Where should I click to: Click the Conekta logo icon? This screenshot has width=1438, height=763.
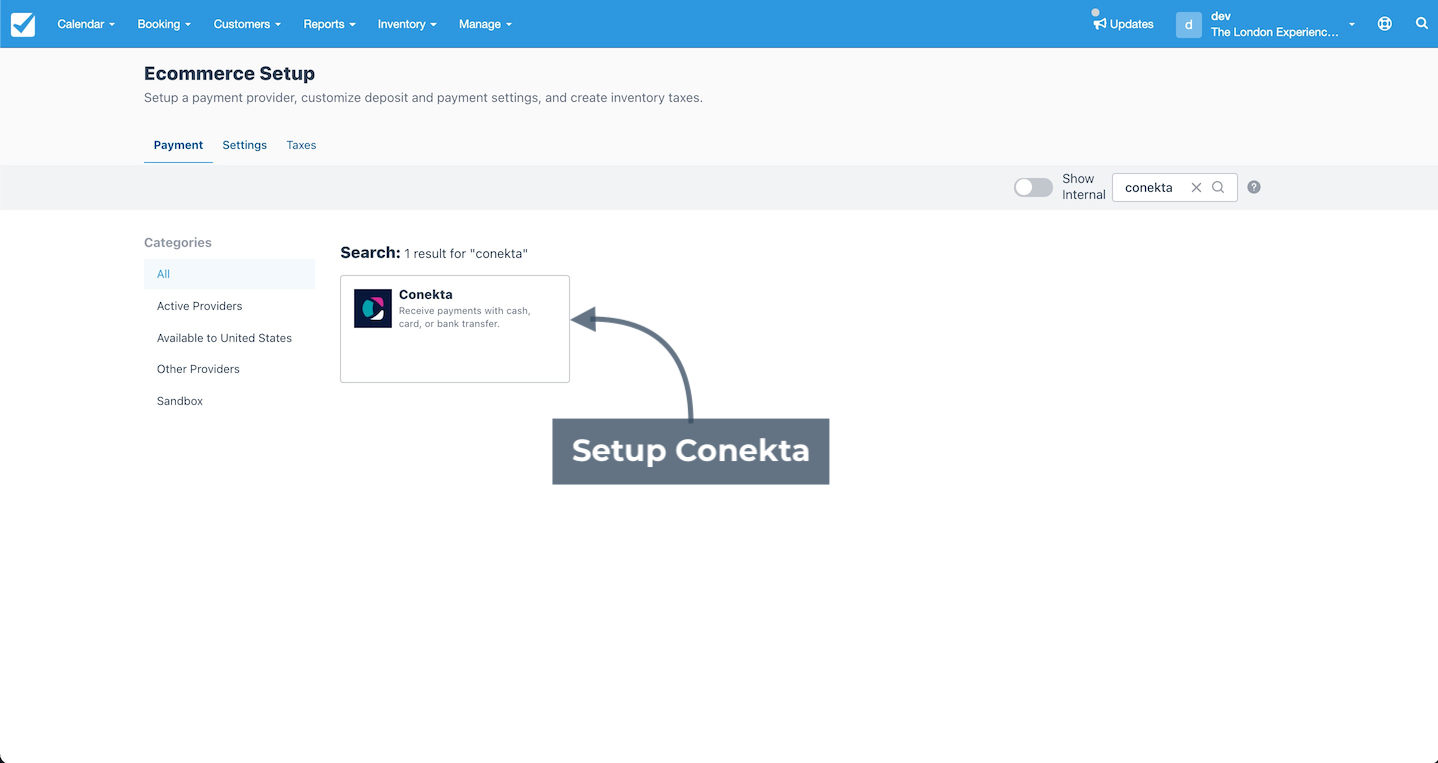[373, 309]
